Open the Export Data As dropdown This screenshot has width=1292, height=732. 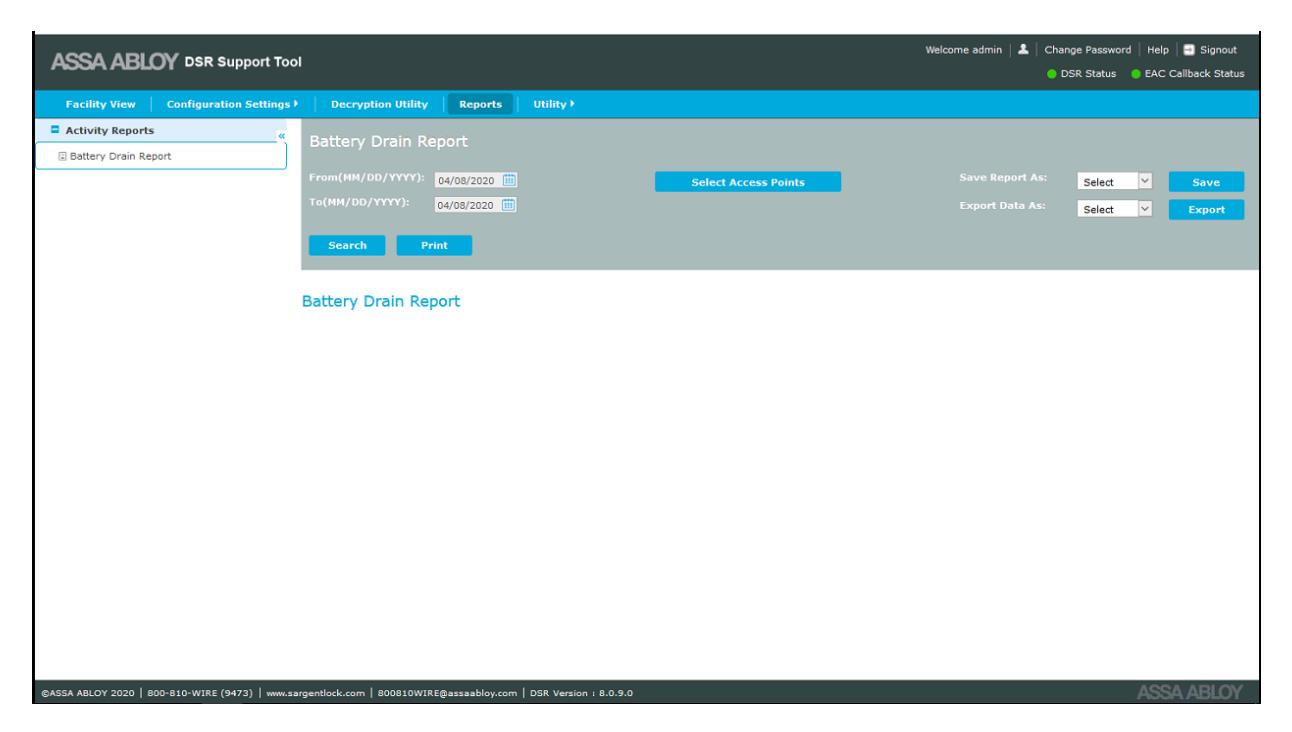[1115, 209]
